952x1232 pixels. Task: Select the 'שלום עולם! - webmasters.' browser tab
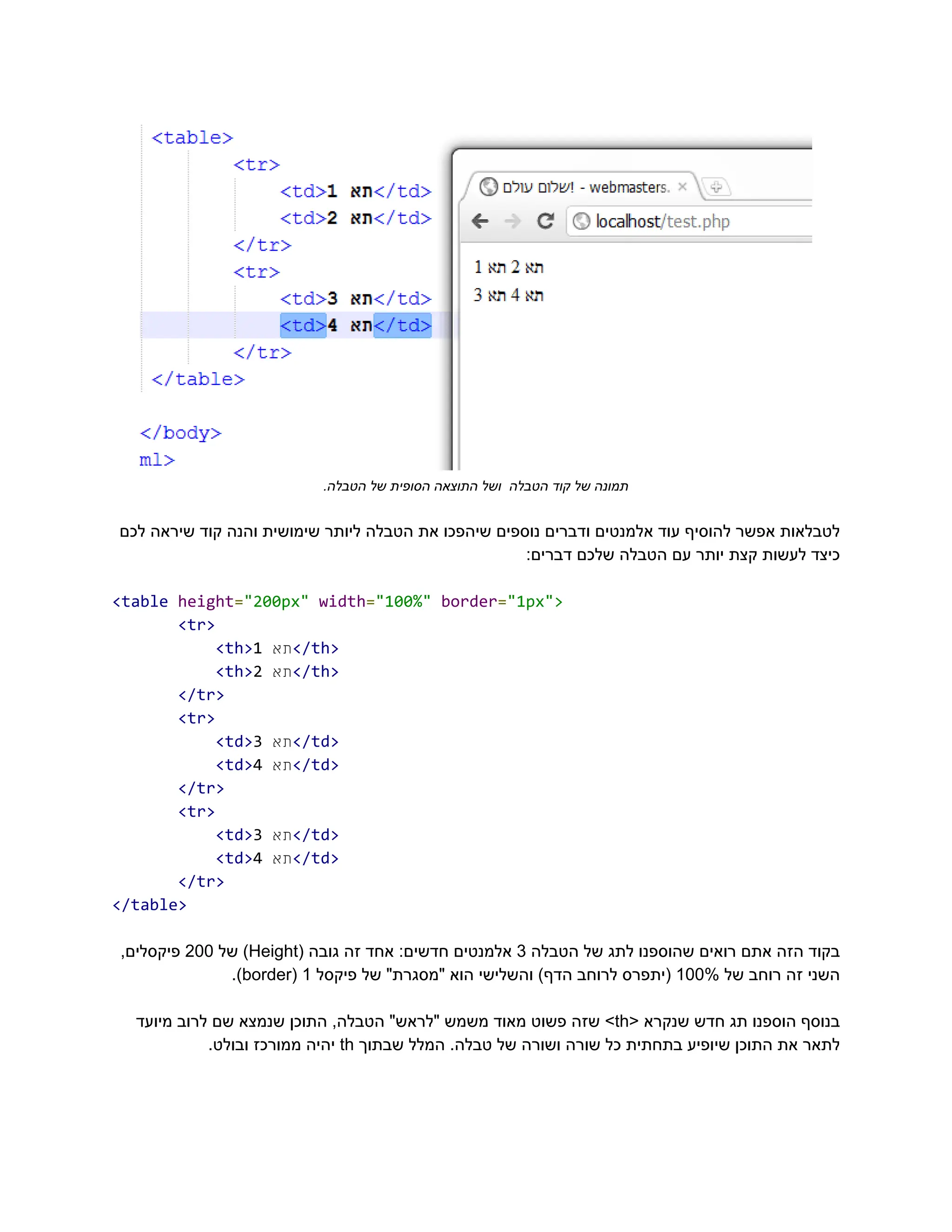point(584,187)
